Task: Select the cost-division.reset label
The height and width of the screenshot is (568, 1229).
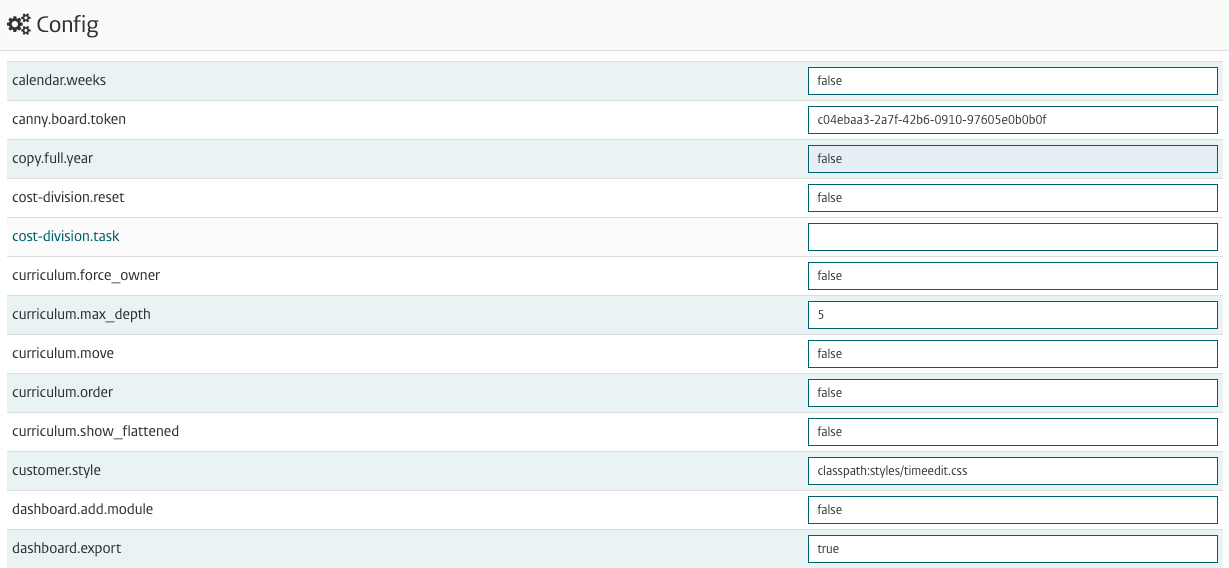Action: (68, 197)
